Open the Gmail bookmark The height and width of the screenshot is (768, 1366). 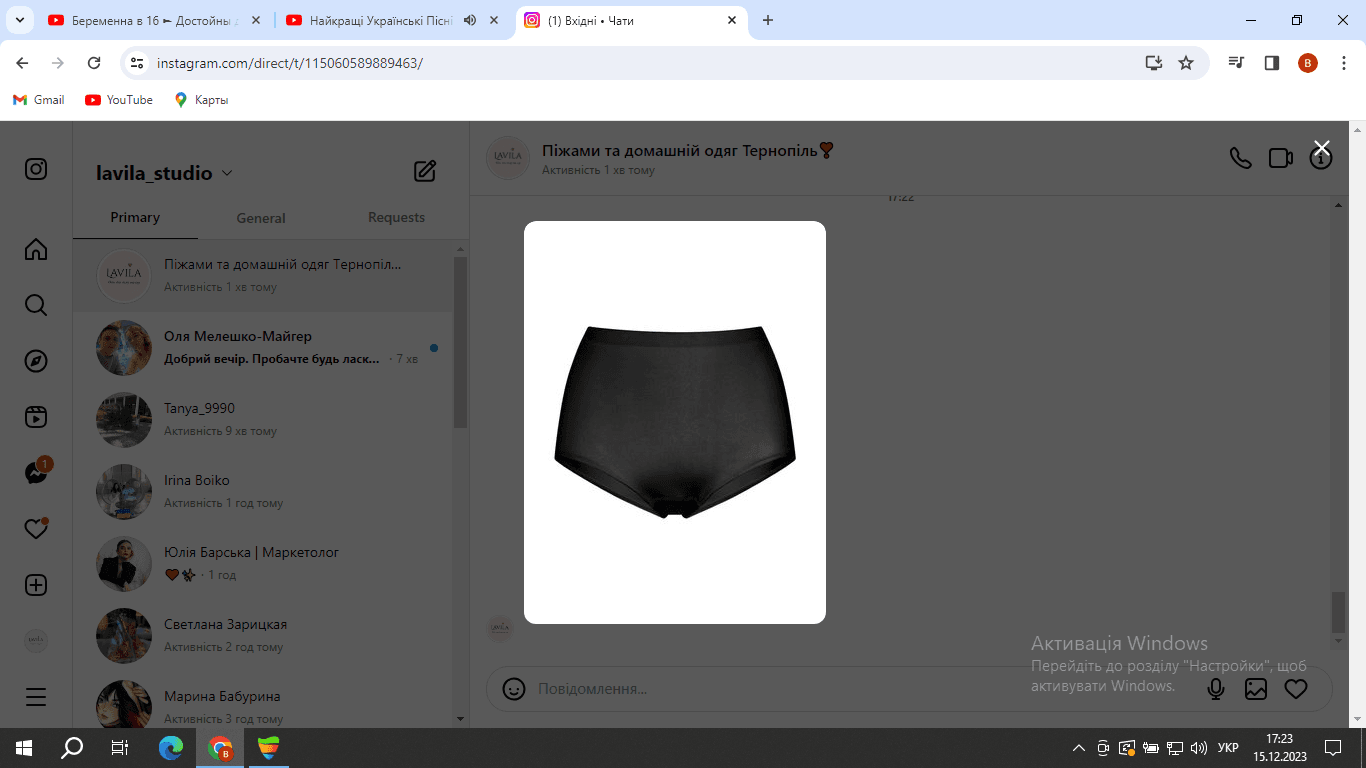click(x=38, y=100)
